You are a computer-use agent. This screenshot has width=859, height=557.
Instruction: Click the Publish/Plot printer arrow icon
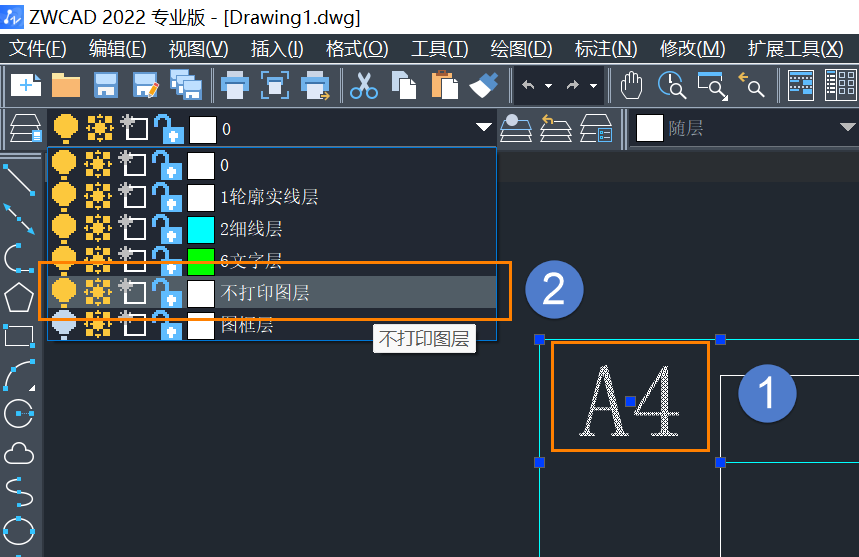click(x=315, y=85)
